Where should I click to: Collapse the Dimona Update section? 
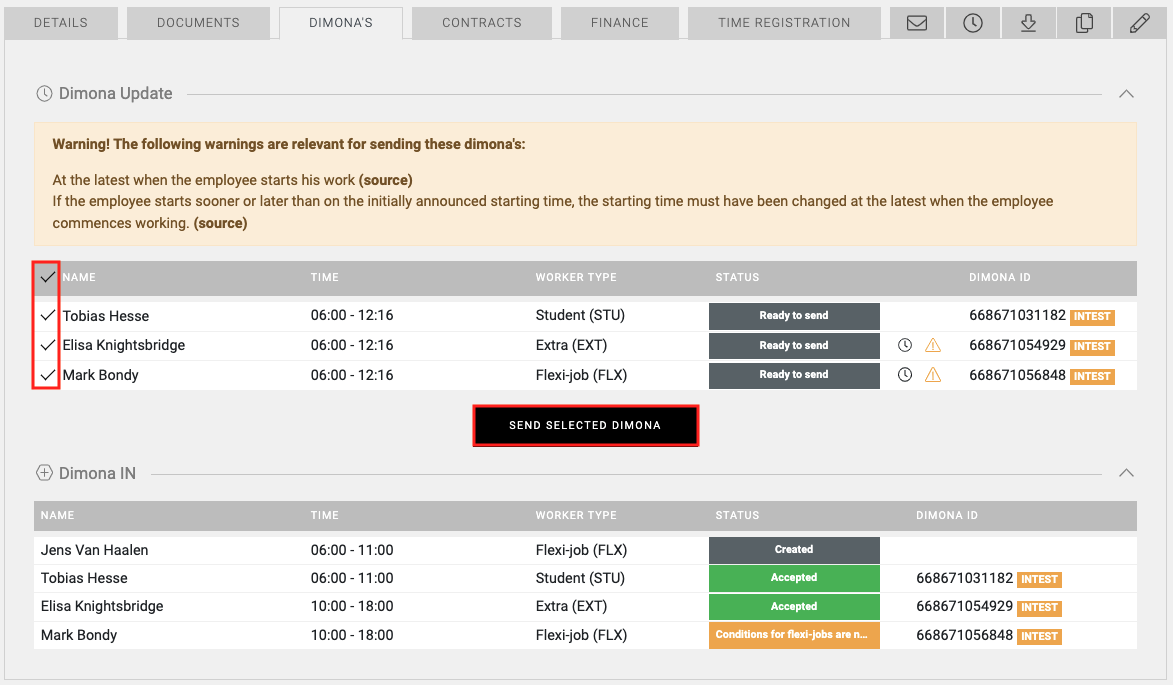[1126, 94]
